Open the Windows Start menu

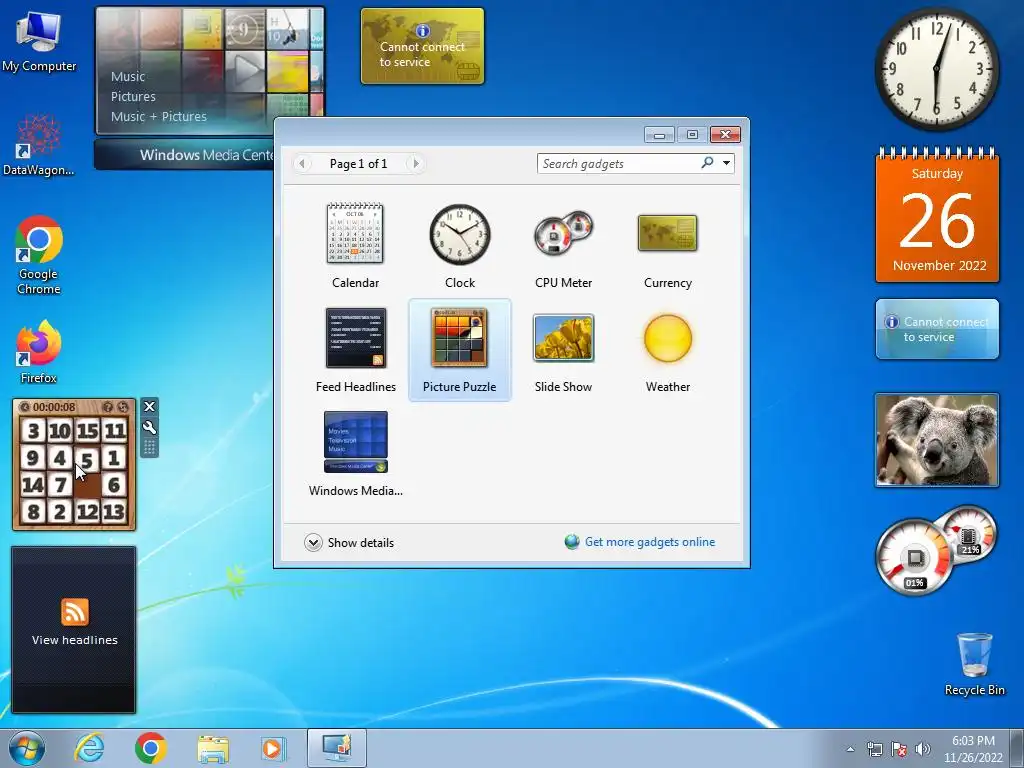tap(27, 748)
